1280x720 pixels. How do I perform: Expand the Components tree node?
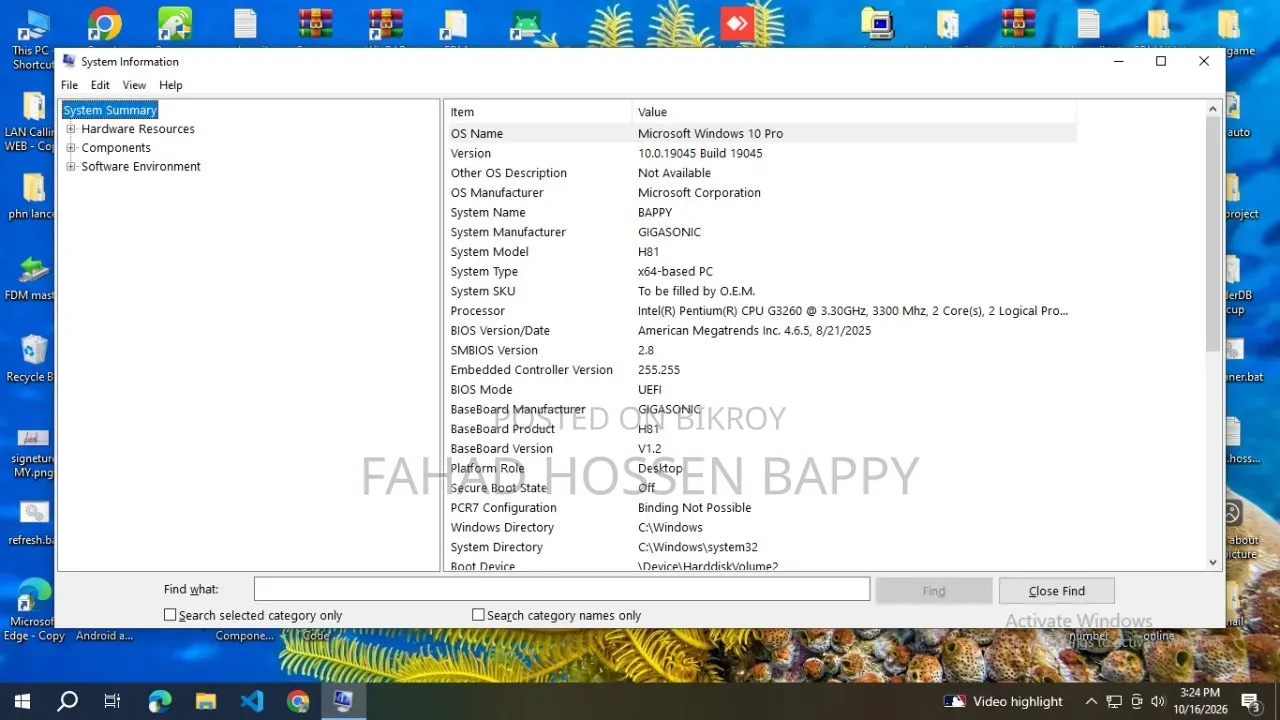click(x=71, y=148)
